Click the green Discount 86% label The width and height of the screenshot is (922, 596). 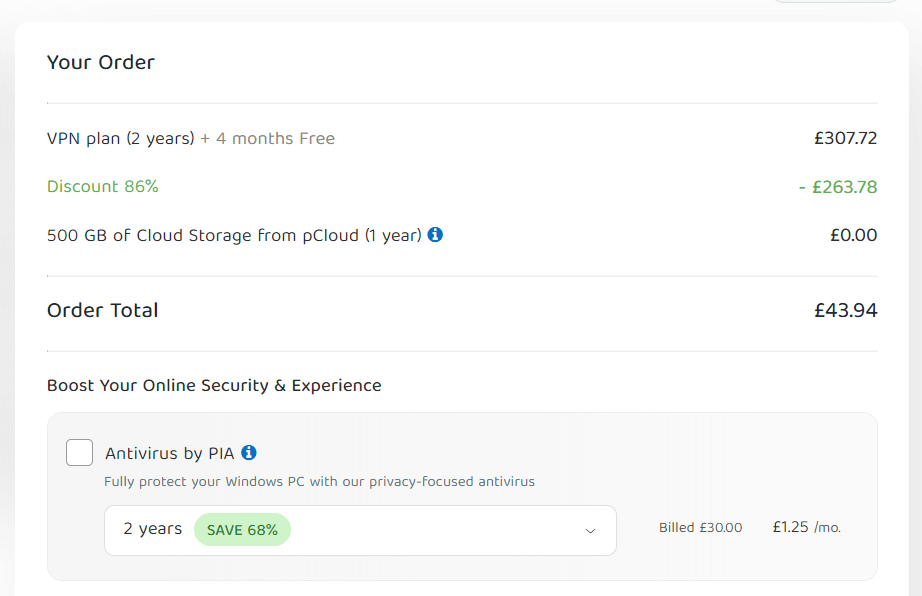[103, 186]
